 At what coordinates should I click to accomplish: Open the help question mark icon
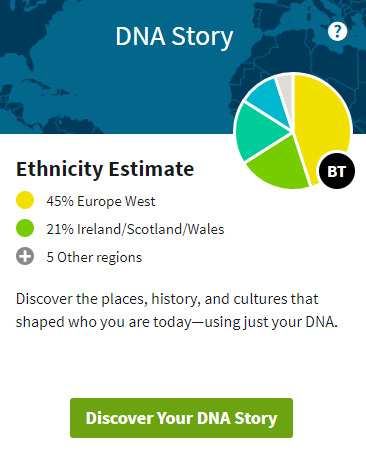(337, 32)
